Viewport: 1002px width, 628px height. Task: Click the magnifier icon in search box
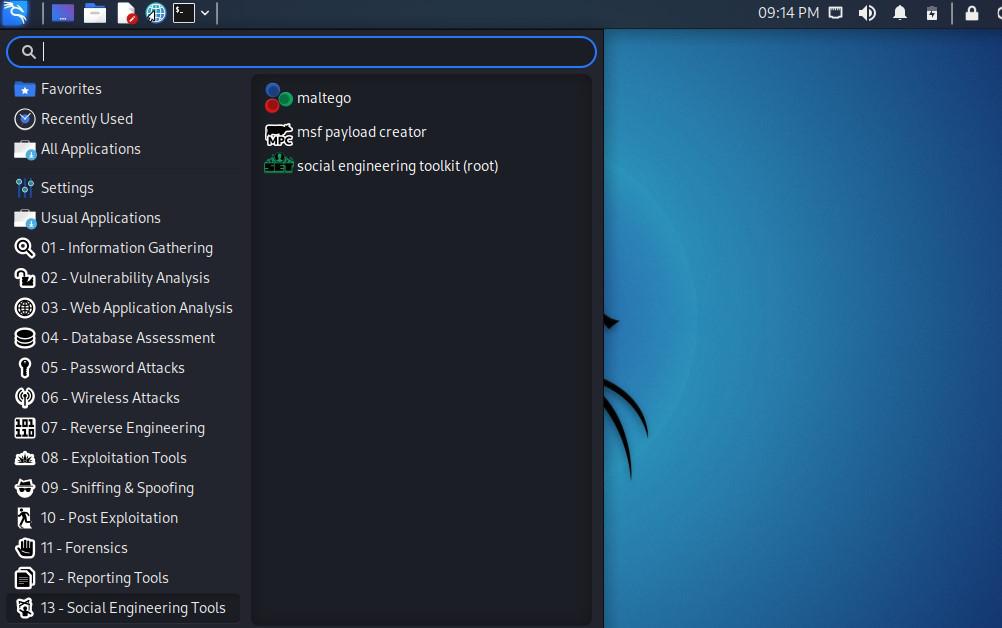(x=29, y=52)
